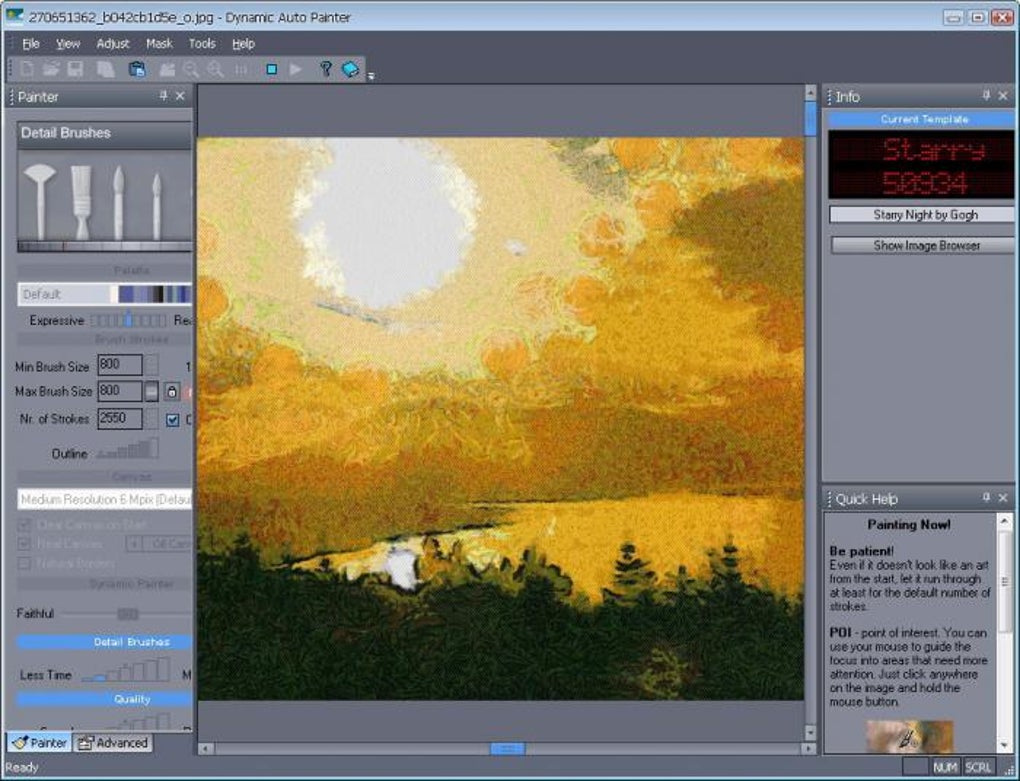Click the Nr. of Strokes stepper
1020x781 pixels.
pyautogui.click(x=151, y=419)
